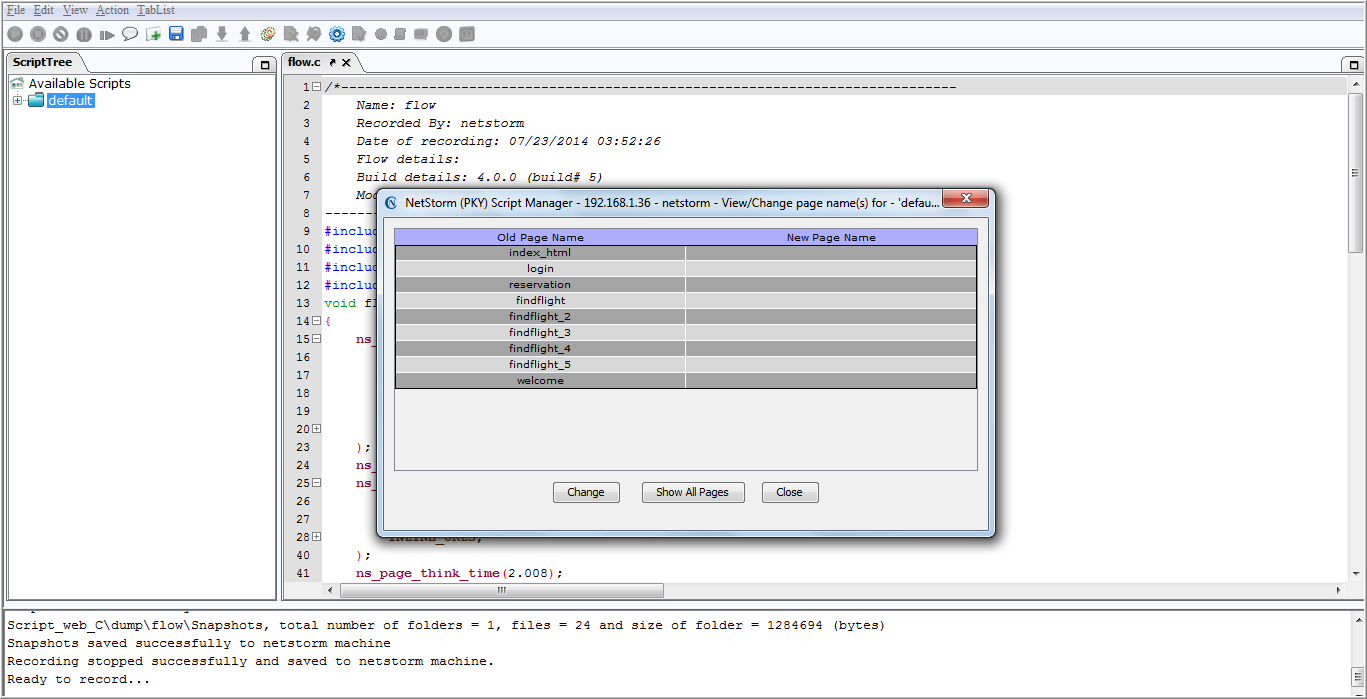
Task: Open the Edit menu
Action: [x=44, y=10]
